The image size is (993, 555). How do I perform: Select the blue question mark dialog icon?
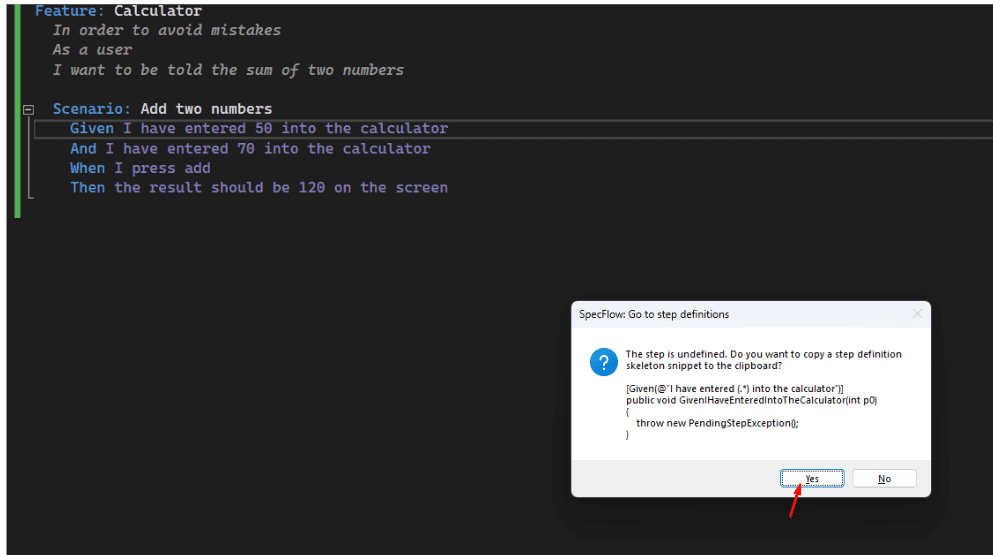click(604, 362)
